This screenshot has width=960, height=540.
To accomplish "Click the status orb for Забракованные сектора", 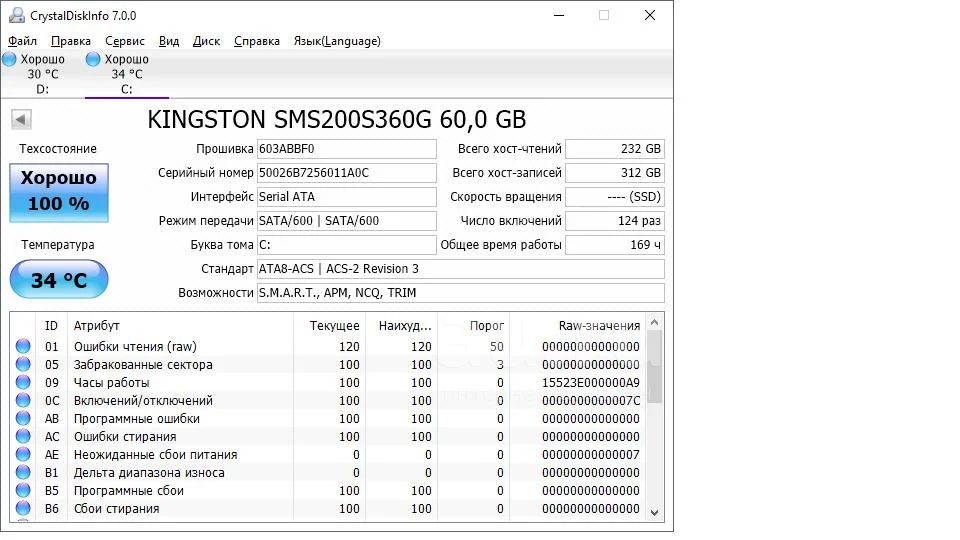I will (23, 364).
